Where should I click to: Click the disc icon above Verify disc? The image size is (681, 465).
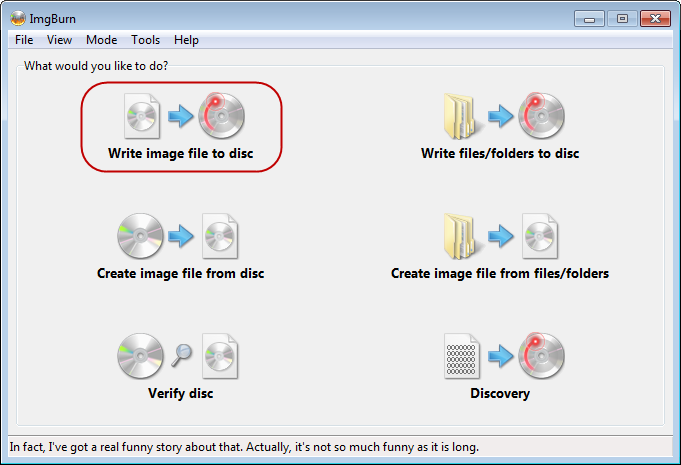[140, 356]
